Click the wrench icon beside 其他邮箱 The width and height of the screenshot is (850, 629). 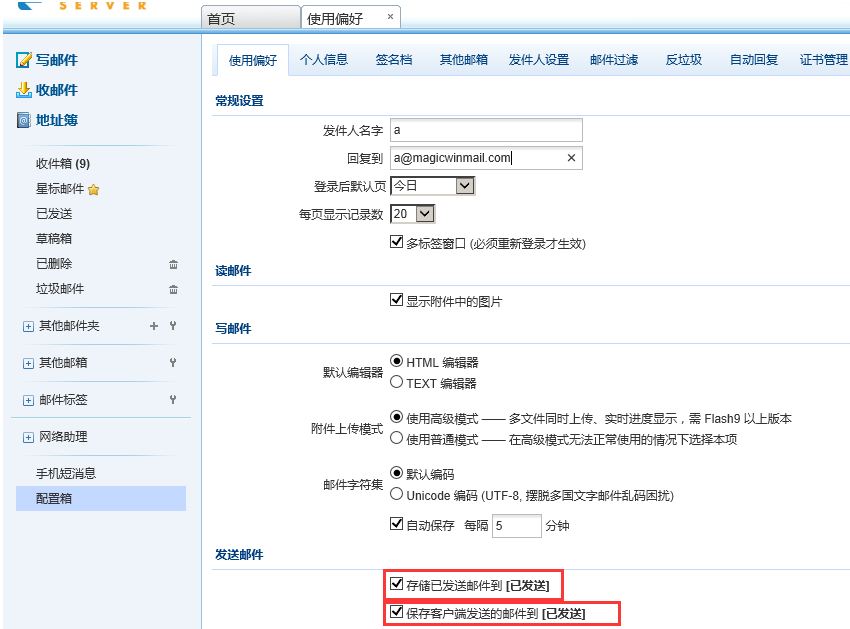[173, 363]
